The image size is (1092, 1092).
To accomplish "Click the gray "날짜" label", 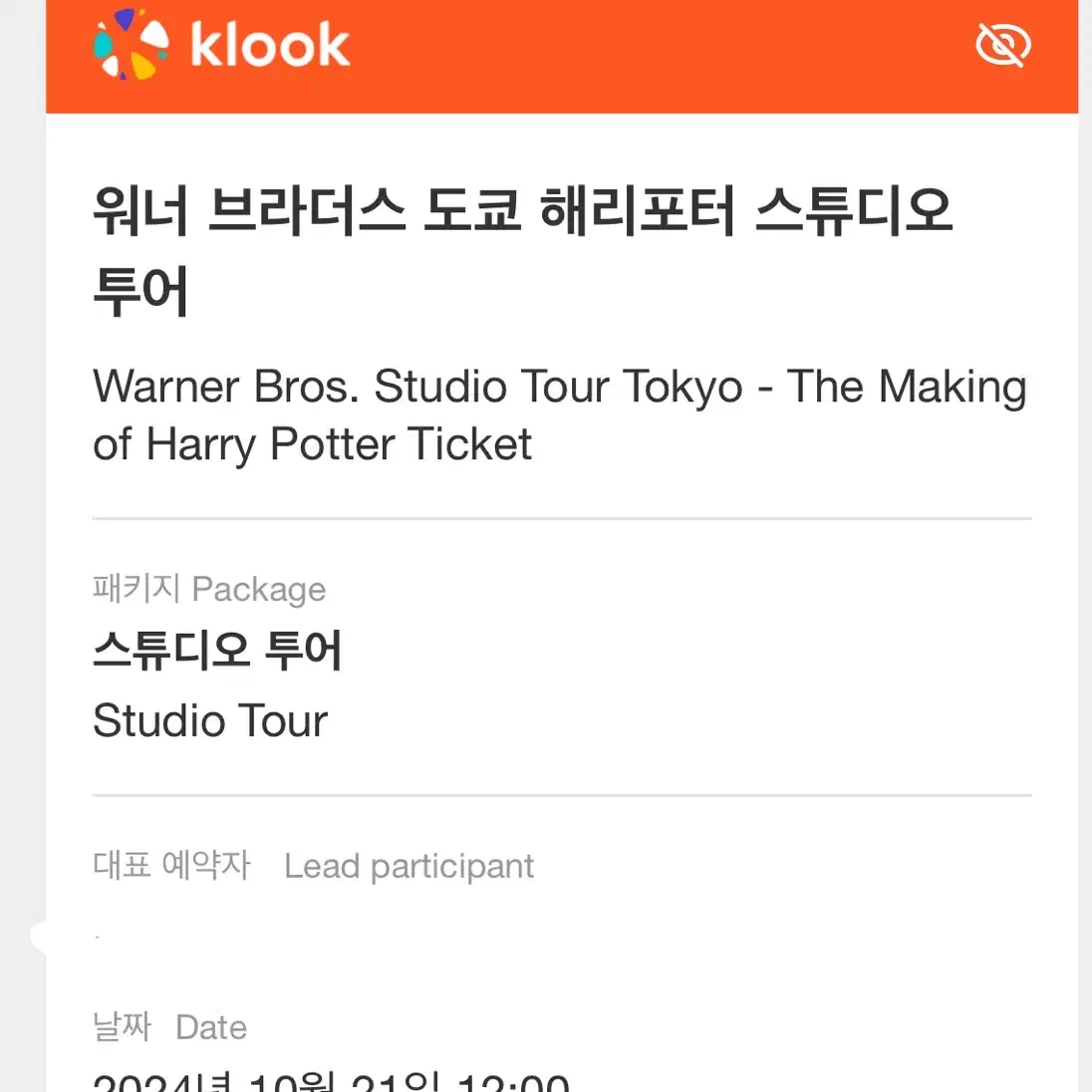I will [122, 1026].
